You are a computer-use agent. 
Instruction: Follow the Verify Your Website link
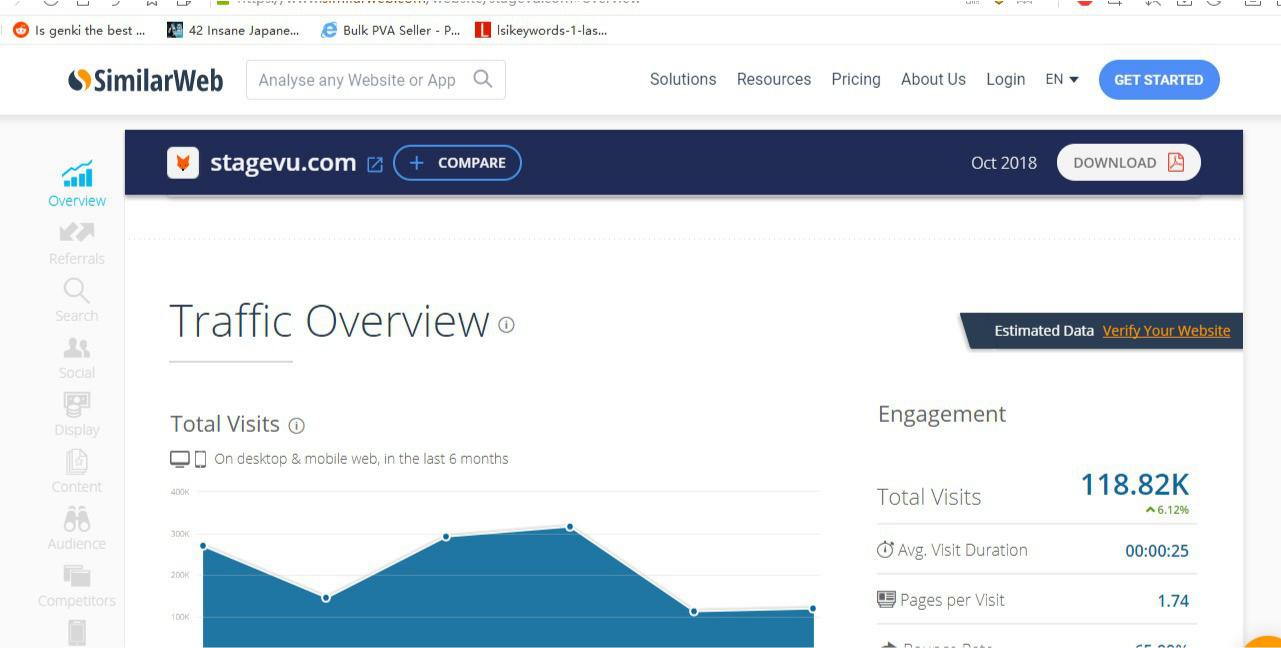click(x=1166, y=331)
